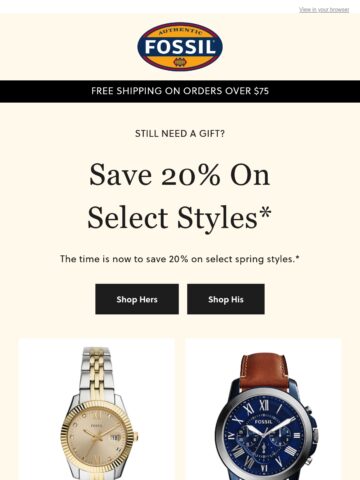
Task: Click the brown leather watch strap
Action: coord(264,371)
